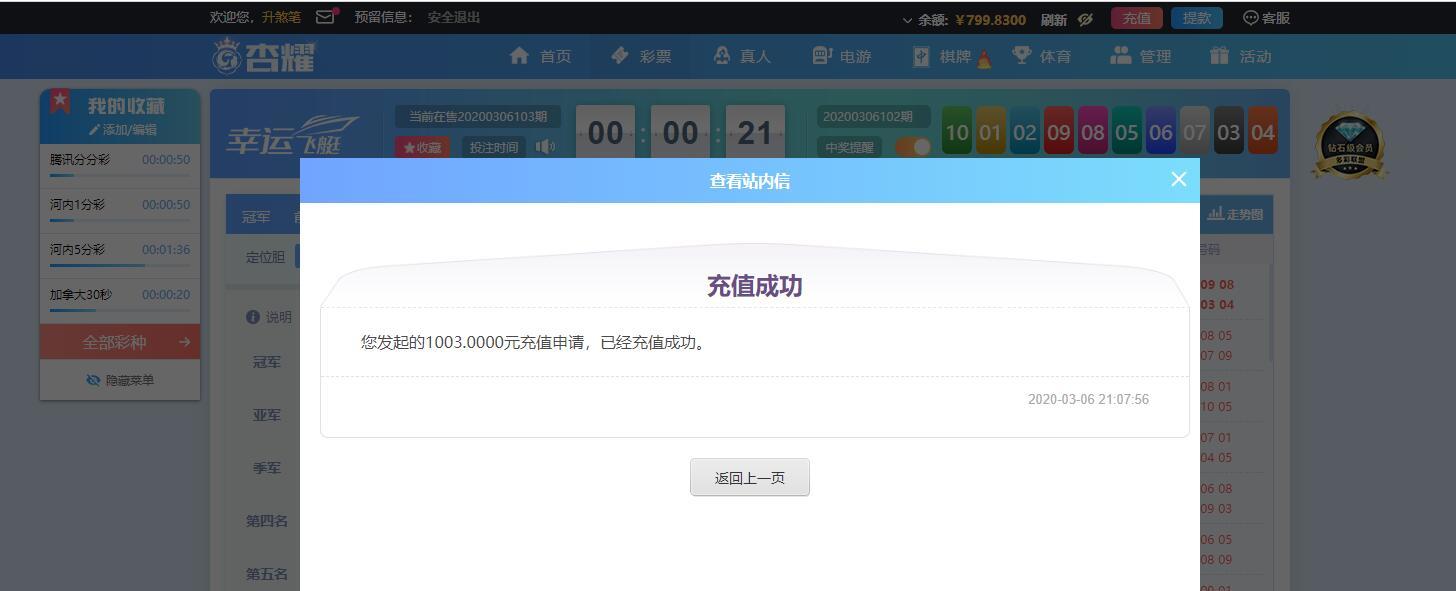Click 隐藏菜单 to hide the menu
Image resolution: width=1456 pixels, height=591 pixels.
click(120, 380)
